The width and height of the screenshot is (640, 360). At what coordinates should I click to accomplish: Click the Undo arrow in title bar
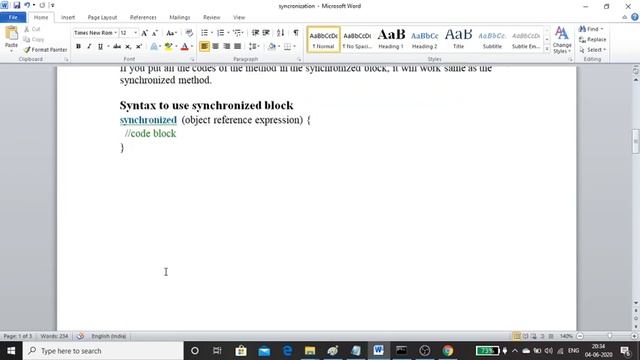[27, 5]
